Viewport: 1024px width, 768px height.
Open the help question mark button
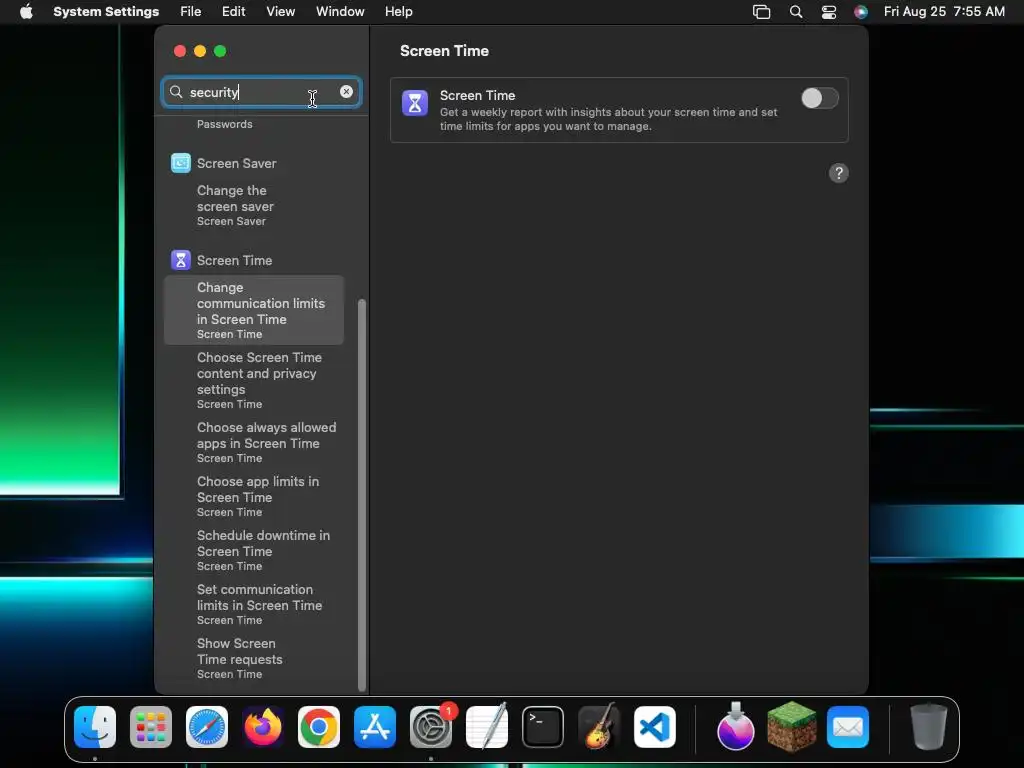click(839, 173)
